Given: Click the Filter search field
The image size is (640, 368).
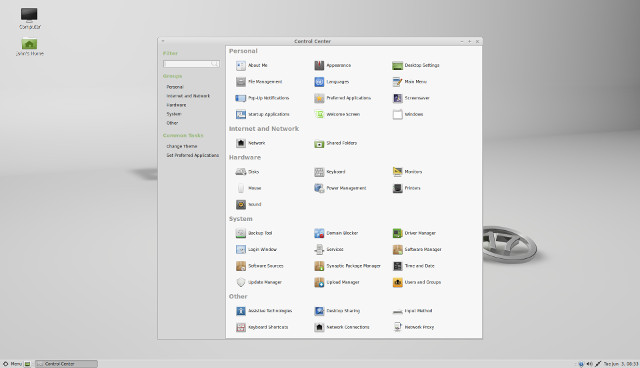Looking at the screenshot, I should (191, 64).
